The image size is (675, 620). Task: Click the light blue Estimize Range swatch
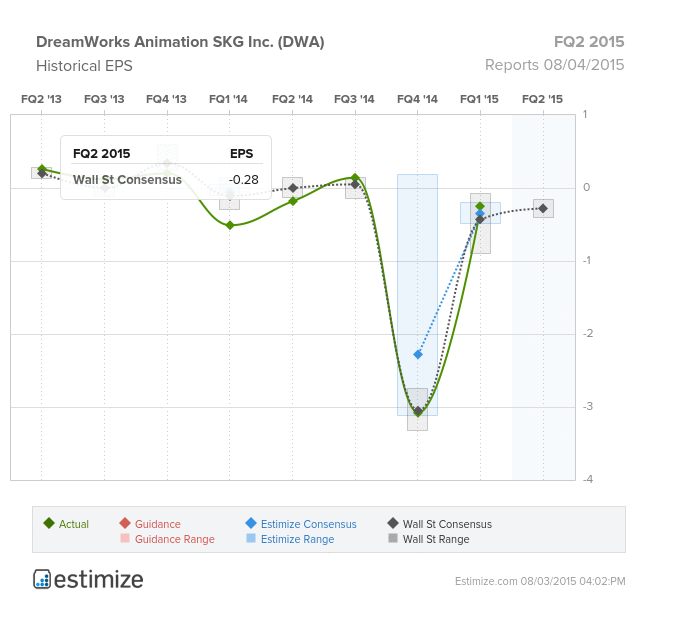coord(251,538)
